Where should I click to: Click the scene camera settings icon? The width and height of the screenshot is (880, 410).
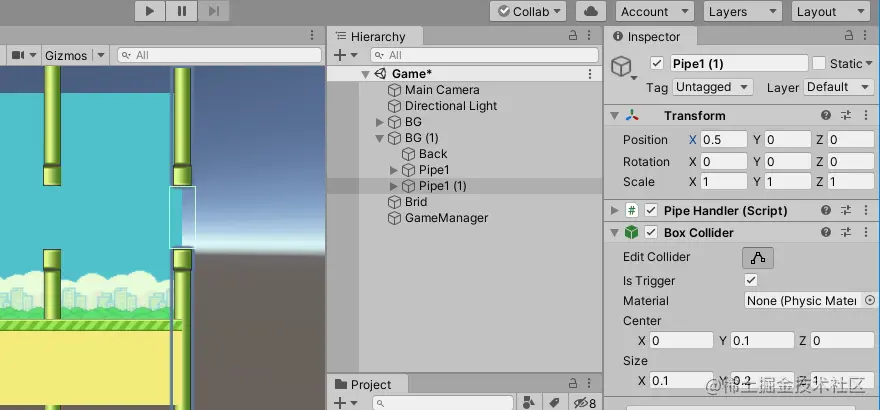click(x=19, y=55)
